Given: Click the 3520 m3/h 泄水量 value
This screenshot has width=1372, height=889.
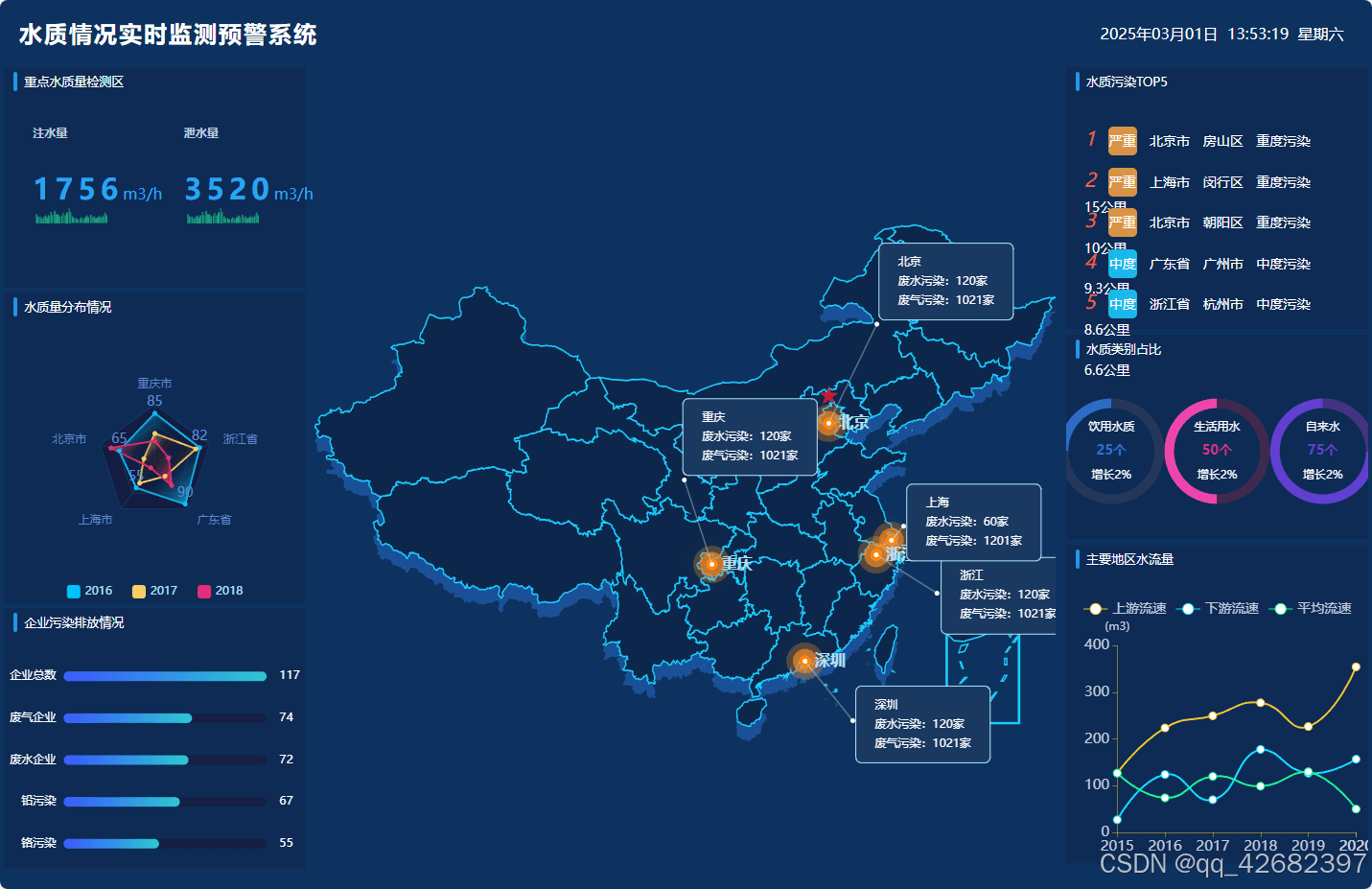Looking at the screenshot, I should pyautogui.click(x=249, y=190).
